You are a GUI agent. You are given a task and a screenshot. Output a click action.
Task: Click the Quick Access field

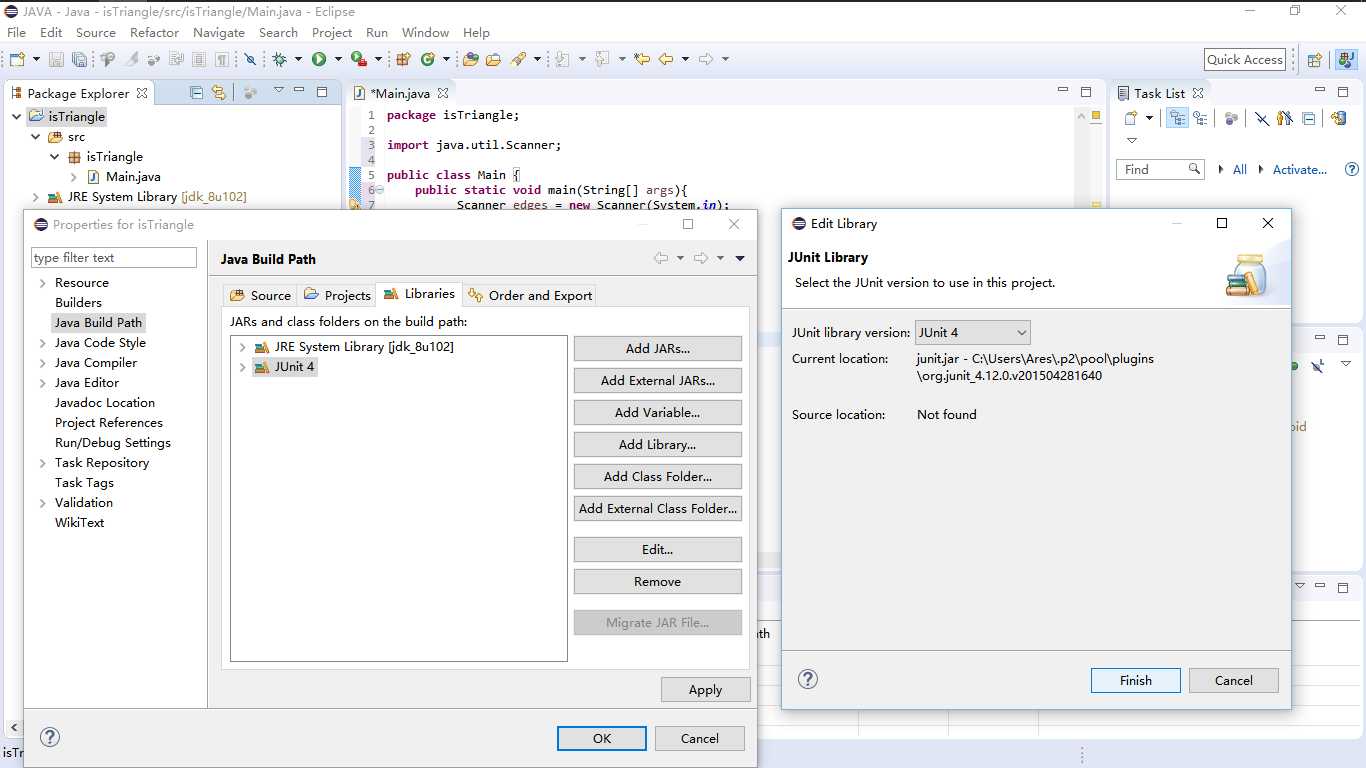(1244, 59)
